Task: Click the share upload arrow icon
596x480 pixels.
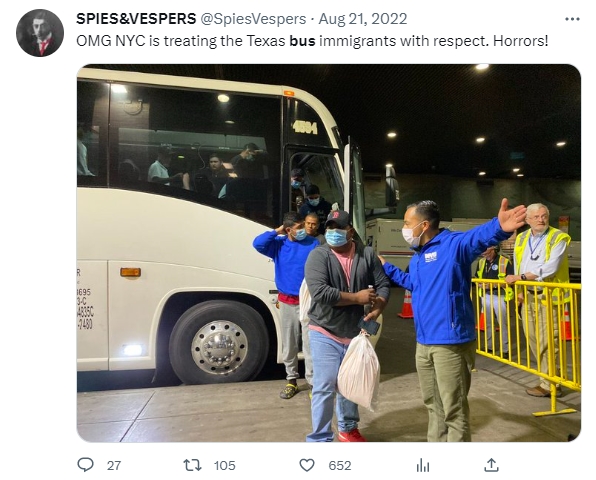Action: (x=491, y=465)
